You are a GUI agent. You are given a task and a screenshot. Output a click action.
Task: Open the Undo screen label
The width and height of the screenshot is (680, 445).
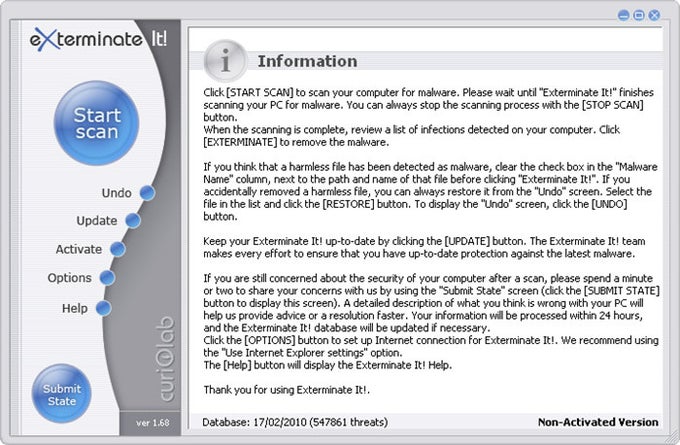(116, 193)
